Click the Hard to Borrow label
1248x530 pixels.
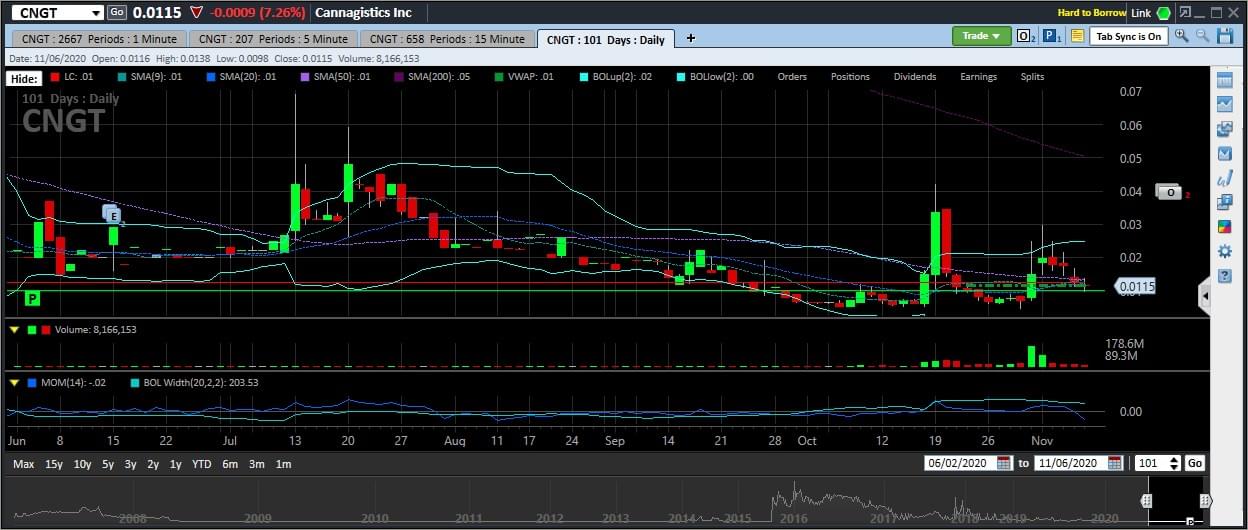1092,13
